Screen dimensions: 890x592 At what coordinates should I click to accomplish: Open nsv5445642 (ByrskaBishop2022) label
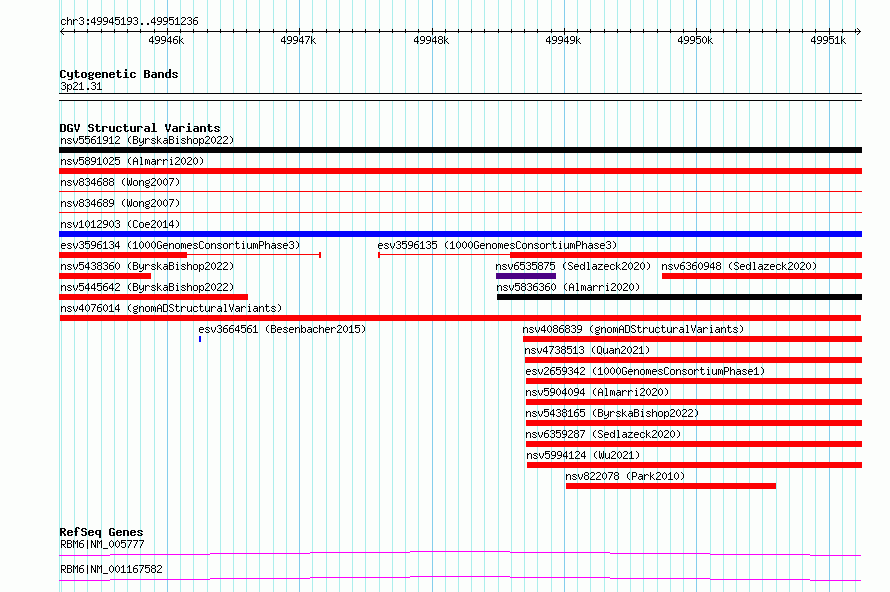[147, 287]
